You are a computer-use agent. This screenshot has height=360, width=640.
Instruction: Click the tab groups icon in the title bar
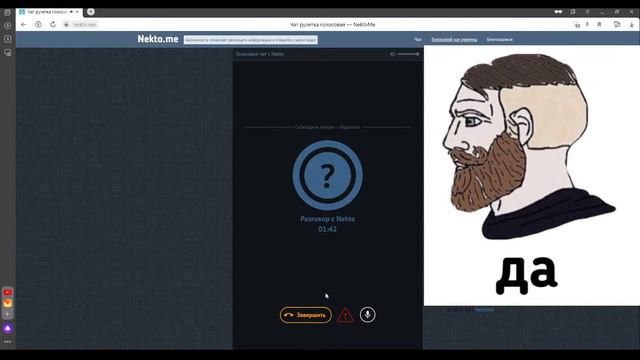tap(573, 12)
